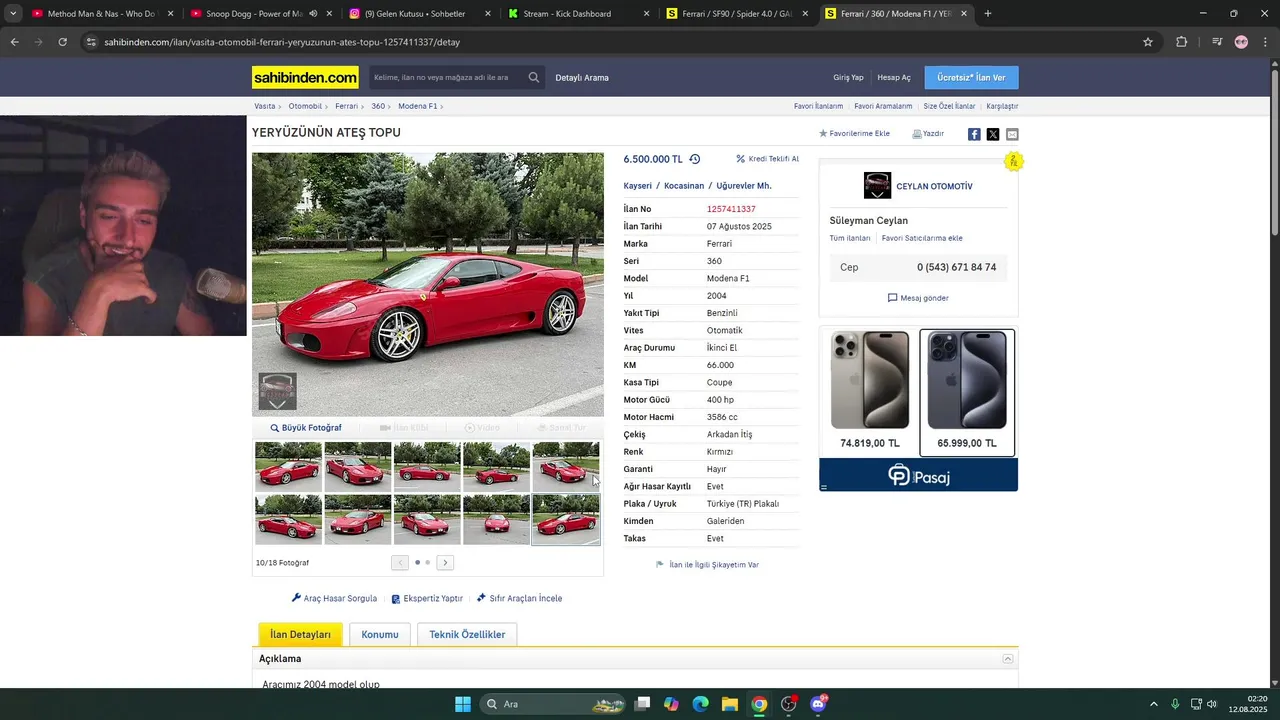Collapse the Açıklama section

point(1008,659)
